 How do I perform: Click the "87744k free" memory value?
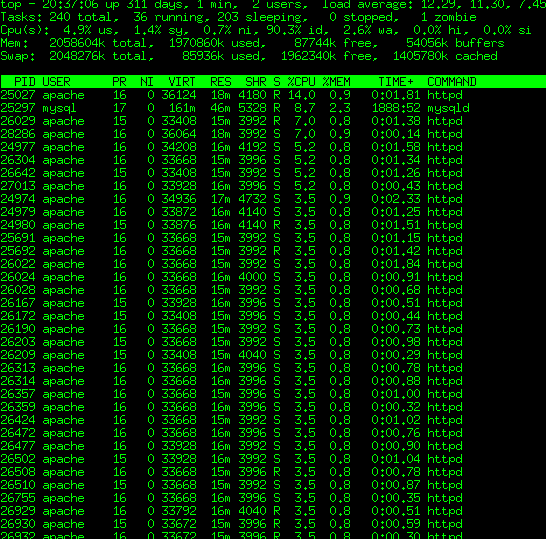(333, 43)
